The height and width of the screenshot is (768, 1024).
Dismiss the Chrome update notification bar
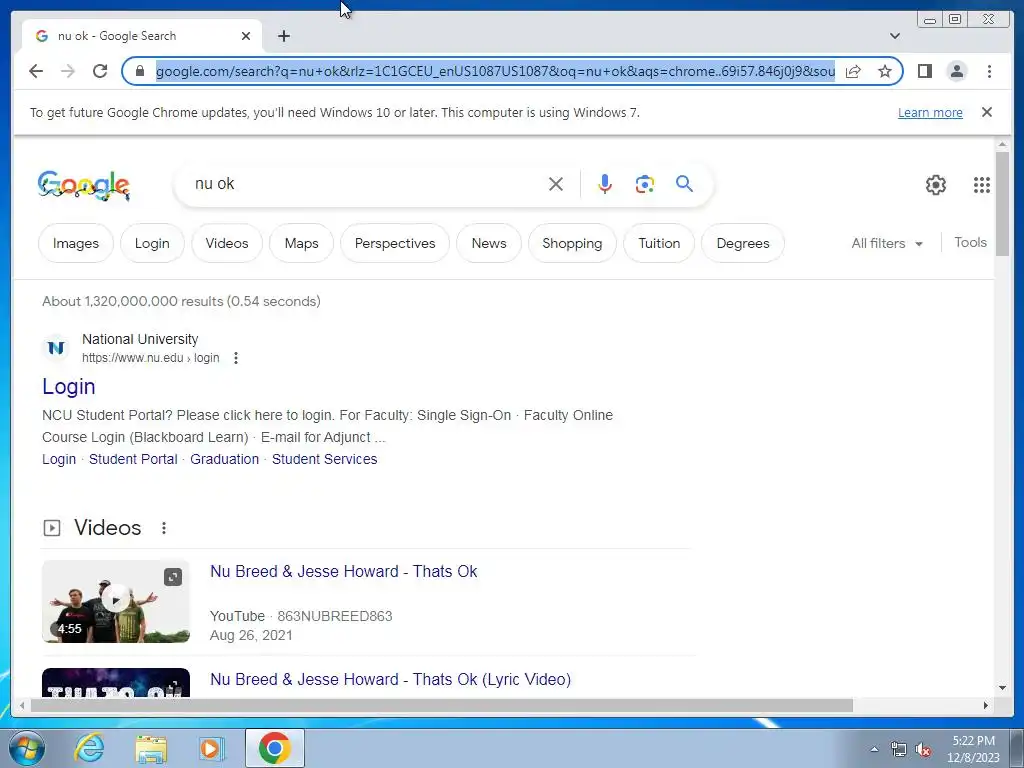pyautogui.click(x=987, y=112)
